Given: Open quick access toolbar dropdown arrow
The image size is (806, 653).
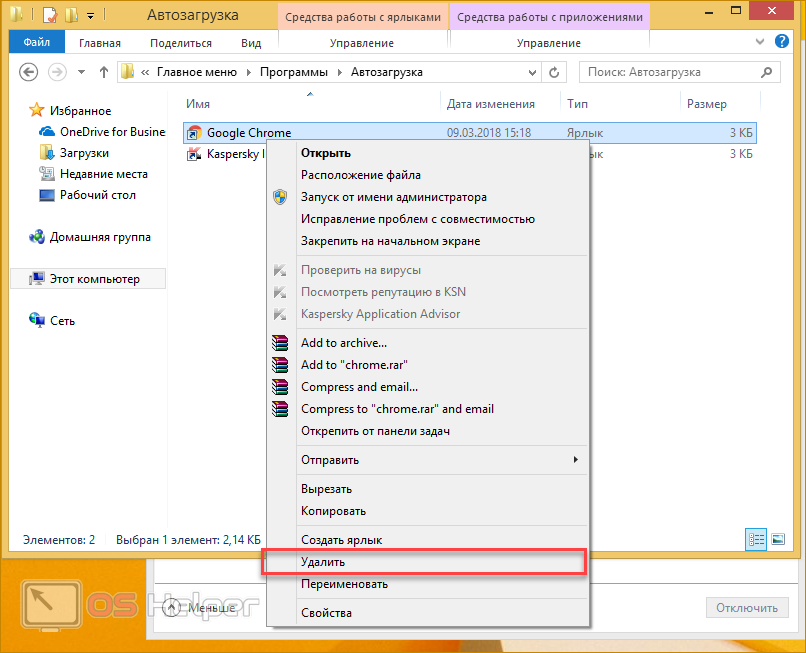Looking at the screenshot, I should pyautogui.click(x=91, y=16).
